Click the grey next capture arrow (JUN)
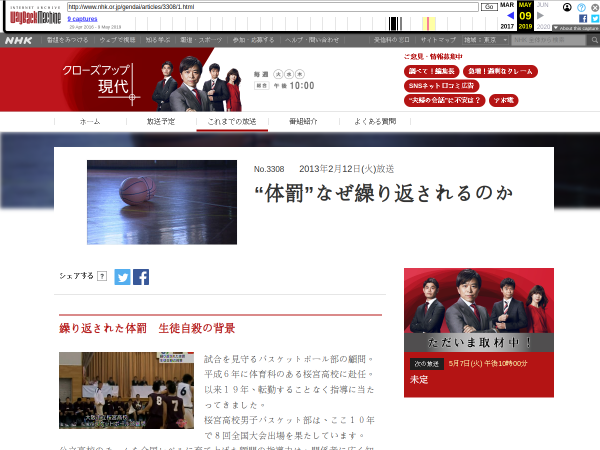The width and height of the screenshot is (600, 450). 540,15
